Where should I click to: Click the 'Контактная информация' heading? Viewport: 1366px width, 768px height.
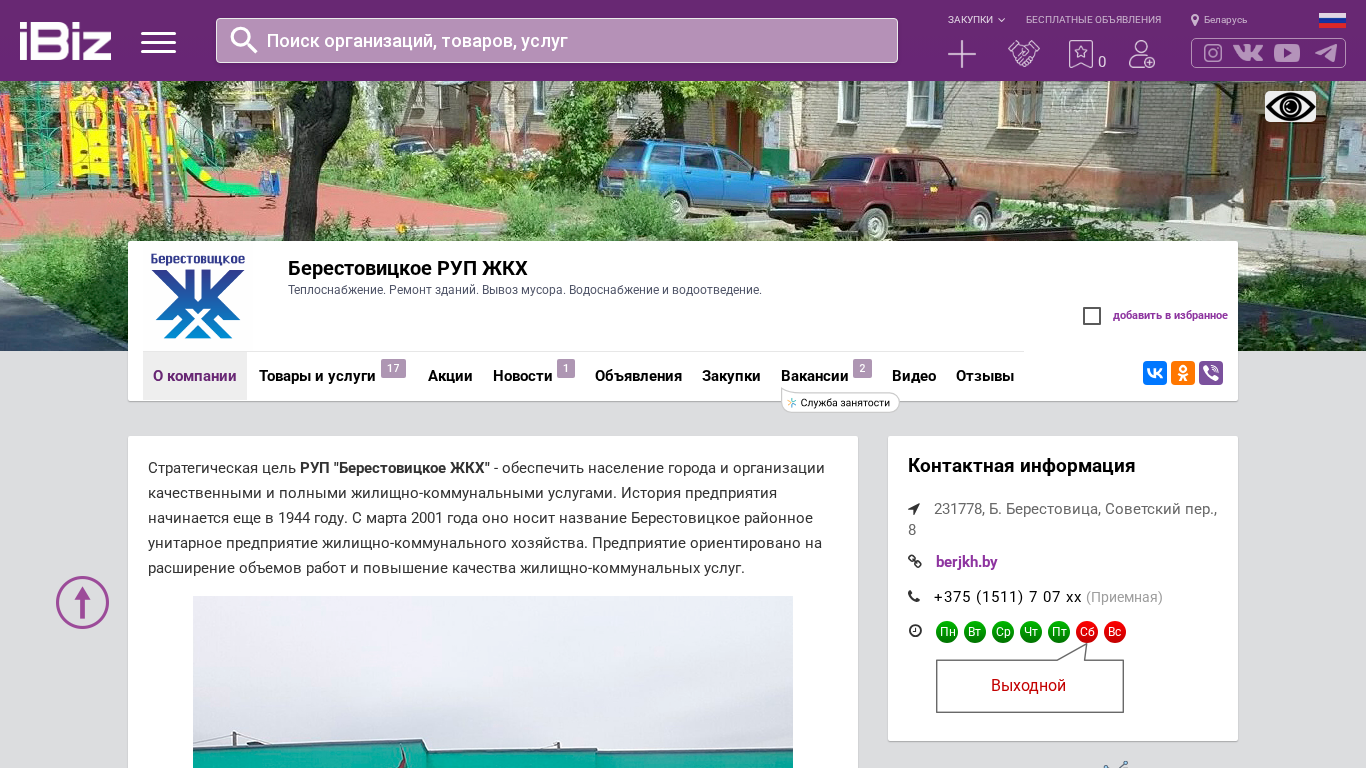[x=1022, y=466]
